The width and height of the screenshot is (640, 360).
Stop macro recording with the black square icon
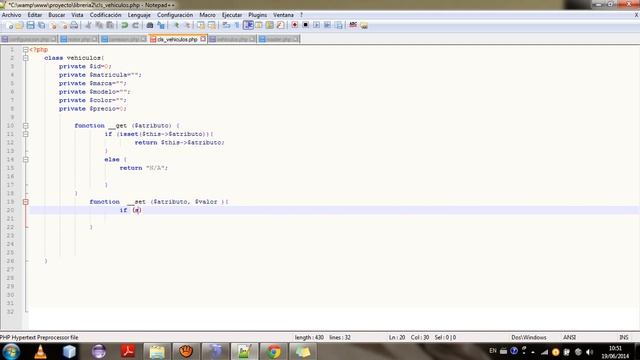point(305,25)
